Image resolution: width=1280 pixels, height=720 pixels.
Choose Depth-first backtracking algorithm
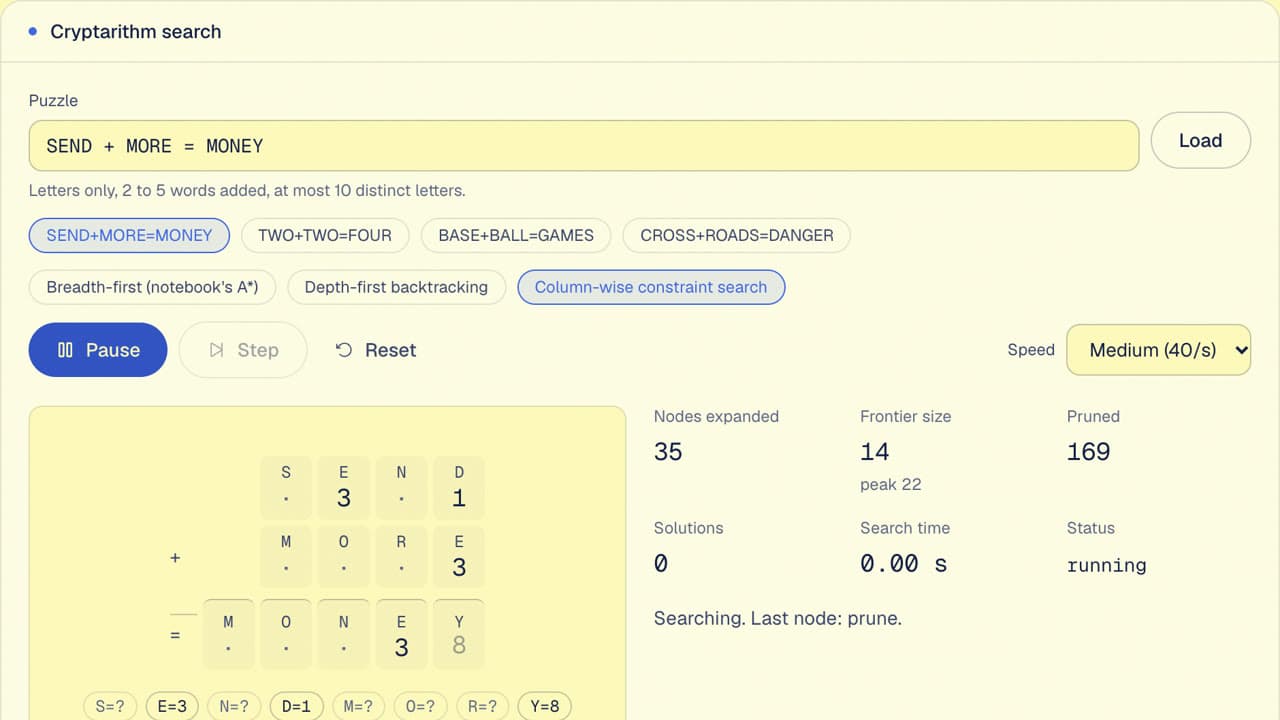pyautogui.click(x=396, y=287)
